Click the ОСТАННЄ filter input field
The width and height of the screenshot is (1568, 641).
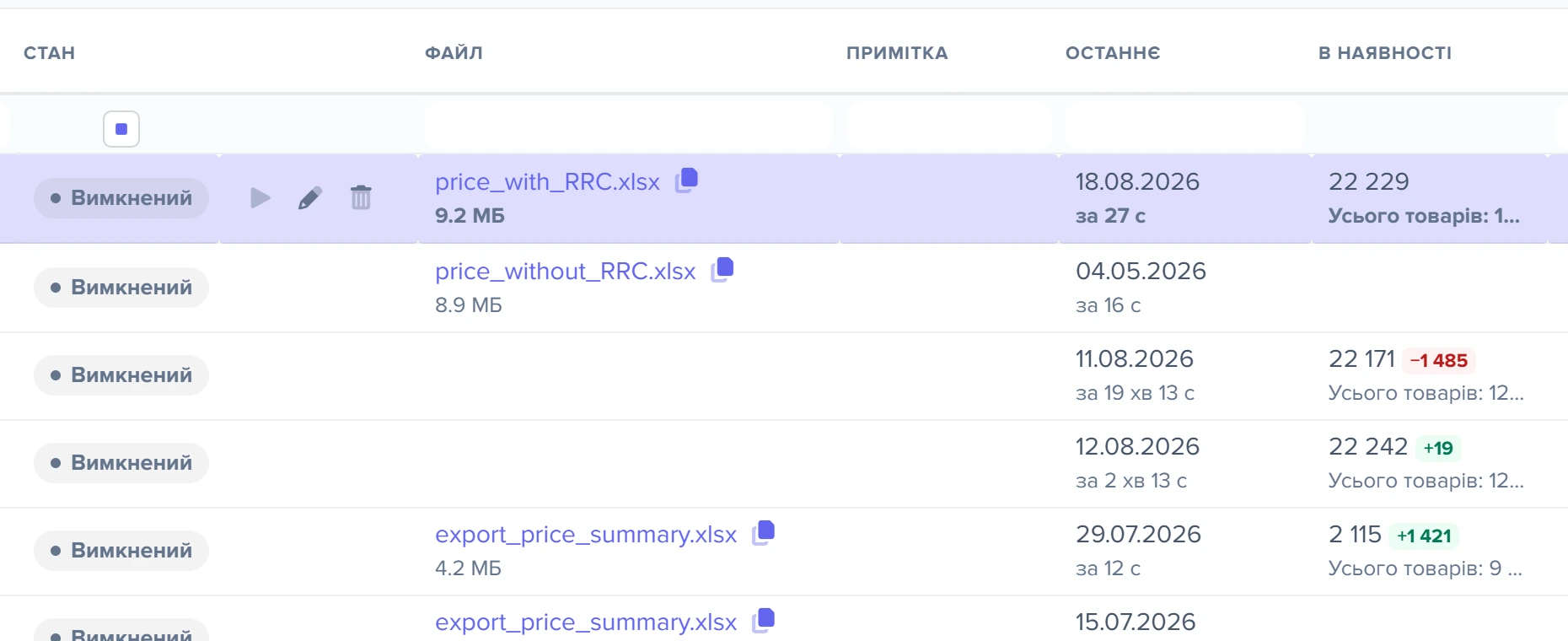[x=1185, y=127]
